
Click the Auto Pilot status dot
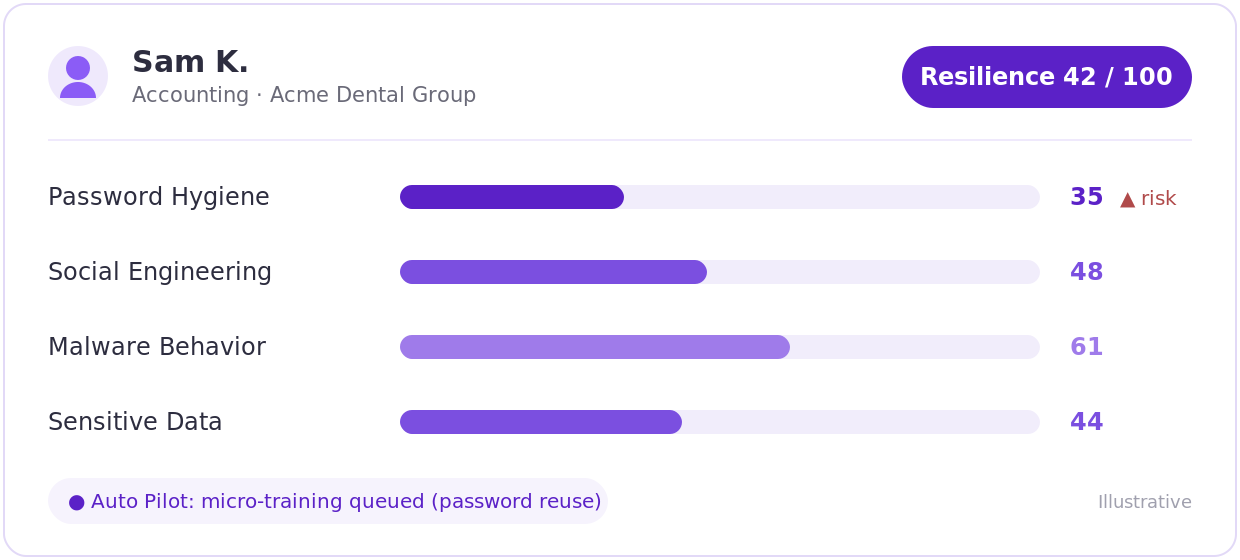pos(77,502)
